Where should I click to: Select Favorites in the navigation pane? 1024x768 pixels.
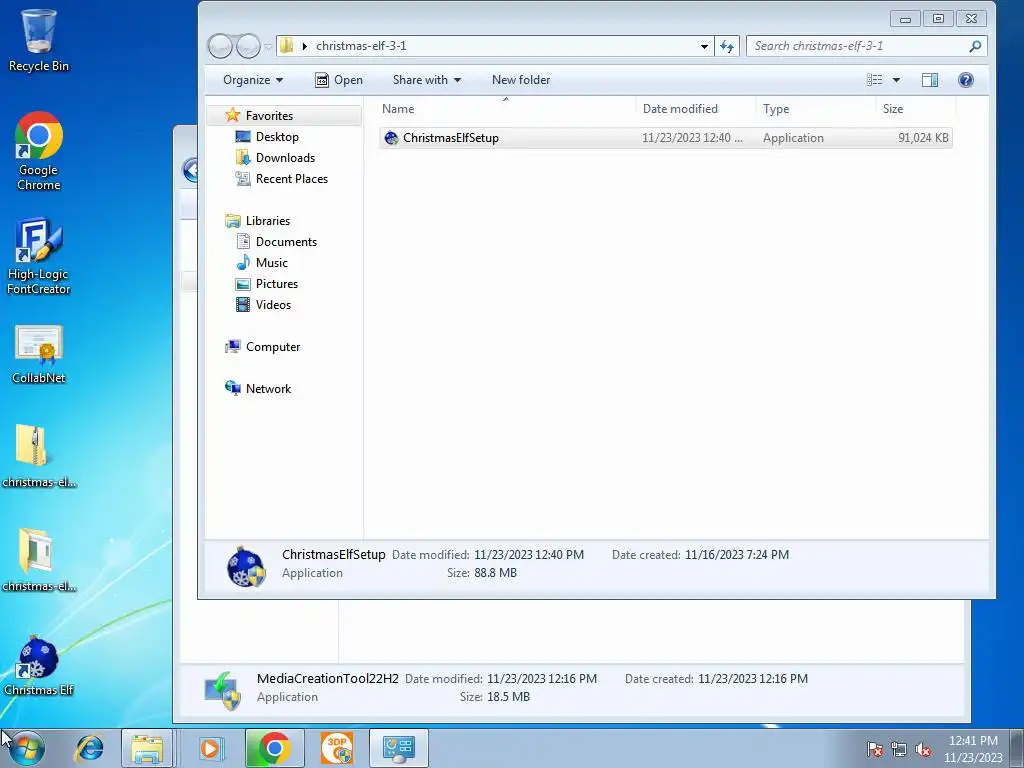[x=269, y=116]
